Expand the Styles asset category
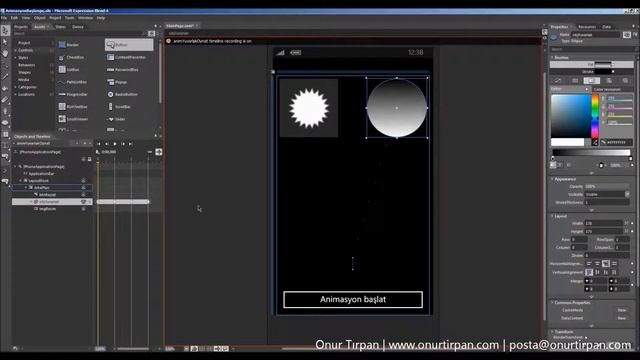This screenshot has height=360, width=640. tap(16, 58)
